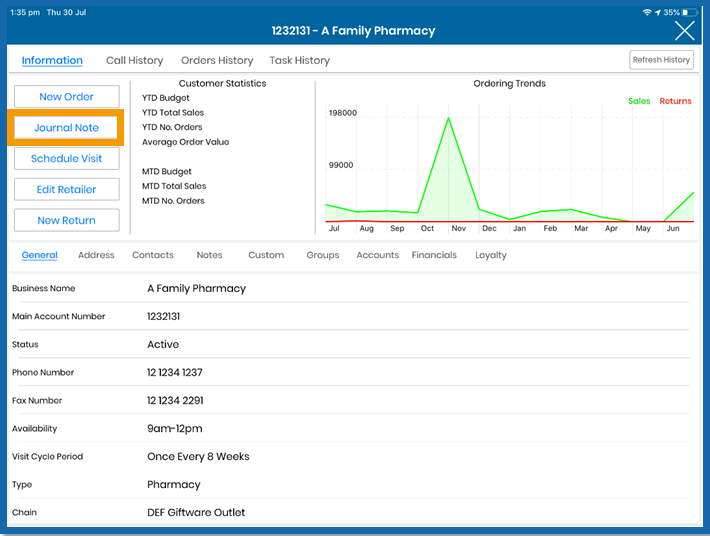710x536 pixels.
Task: Click the 99000 axis value
Action: [341, 165]
